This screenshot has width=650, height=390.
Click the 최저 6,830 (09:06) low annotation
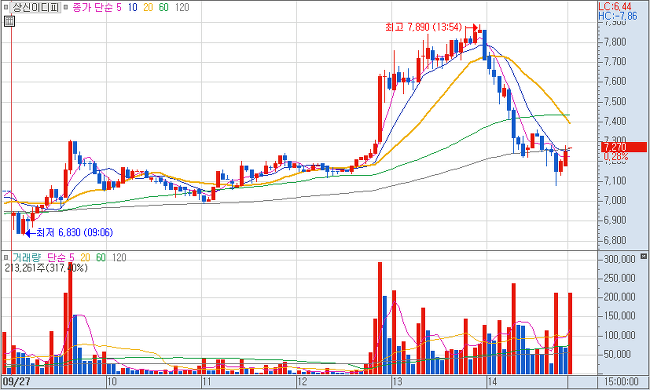(x=75, y=233)
